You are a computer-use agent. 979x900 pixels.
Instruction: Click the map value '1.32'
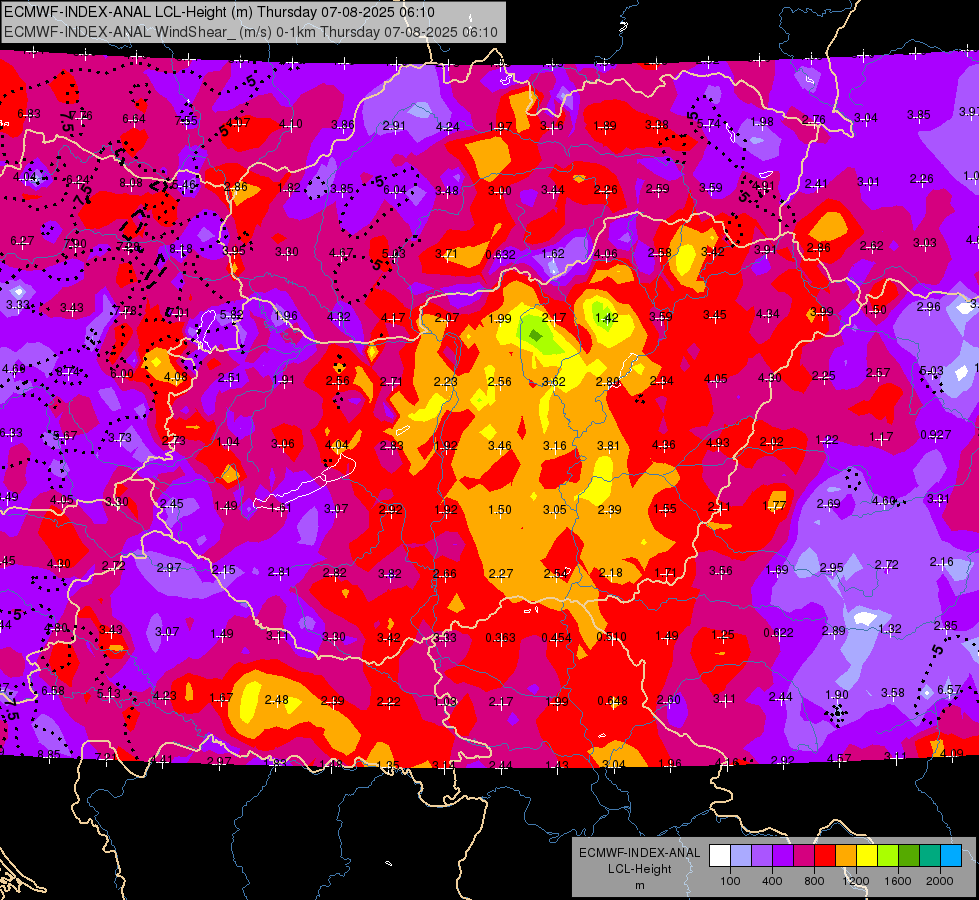[890, 629]
